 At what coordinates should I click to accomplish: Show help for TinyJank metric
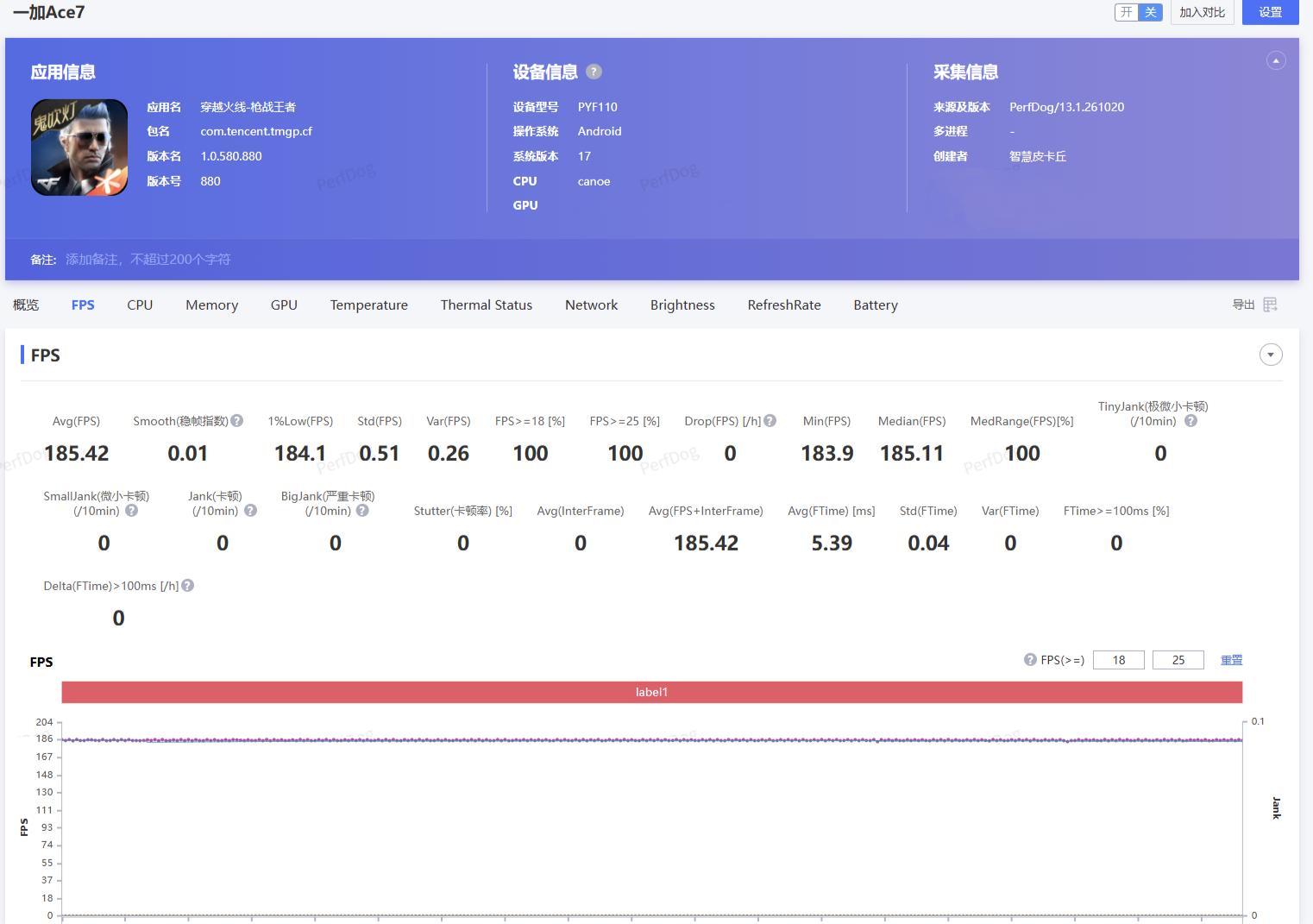click(x=1190, y=421)
